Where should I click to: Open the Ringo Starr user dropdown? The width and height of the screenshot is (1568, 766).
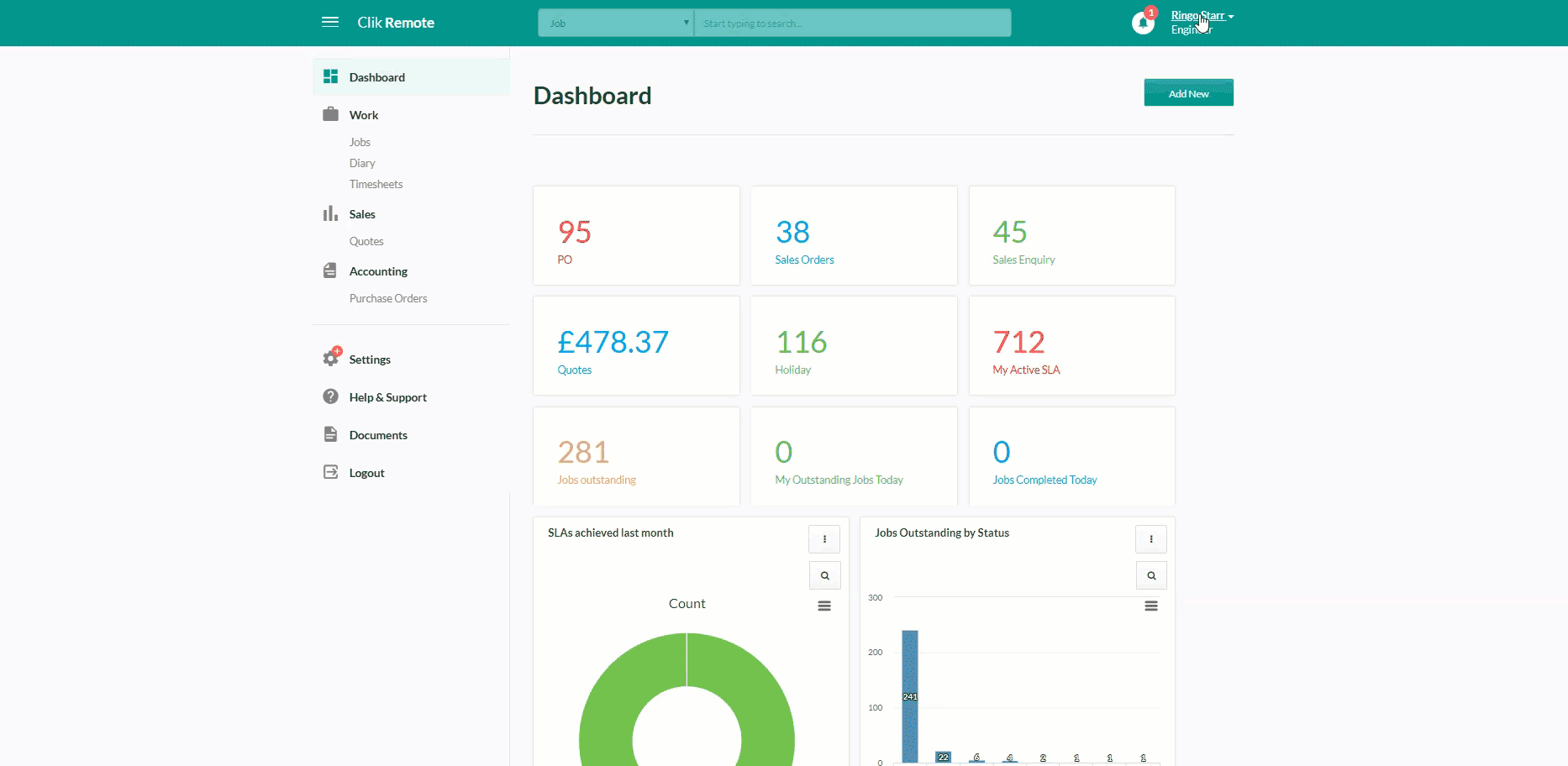coord(1202,16)
